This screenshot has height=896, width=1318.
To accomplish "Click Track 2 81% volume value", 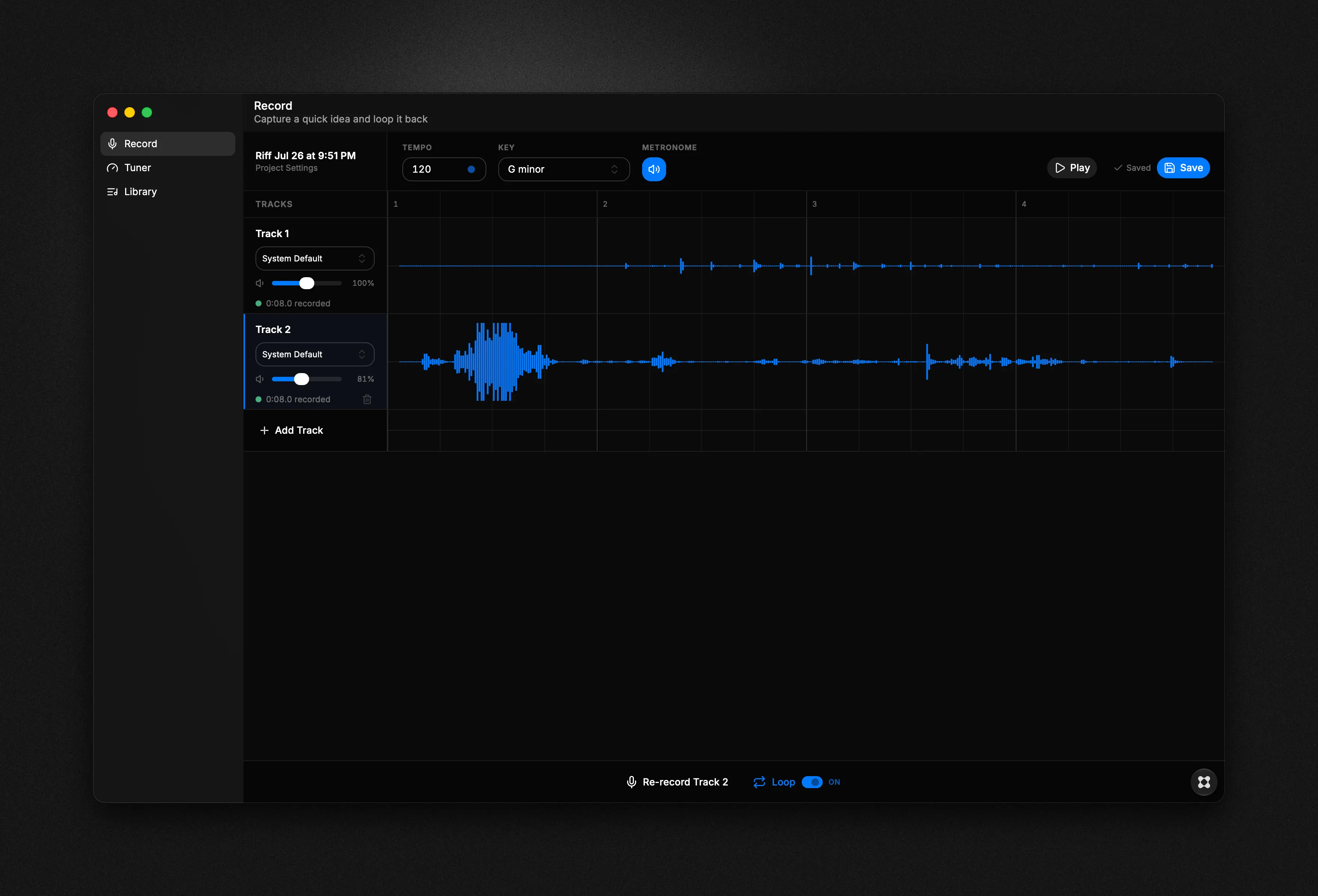I will point(365,379).
